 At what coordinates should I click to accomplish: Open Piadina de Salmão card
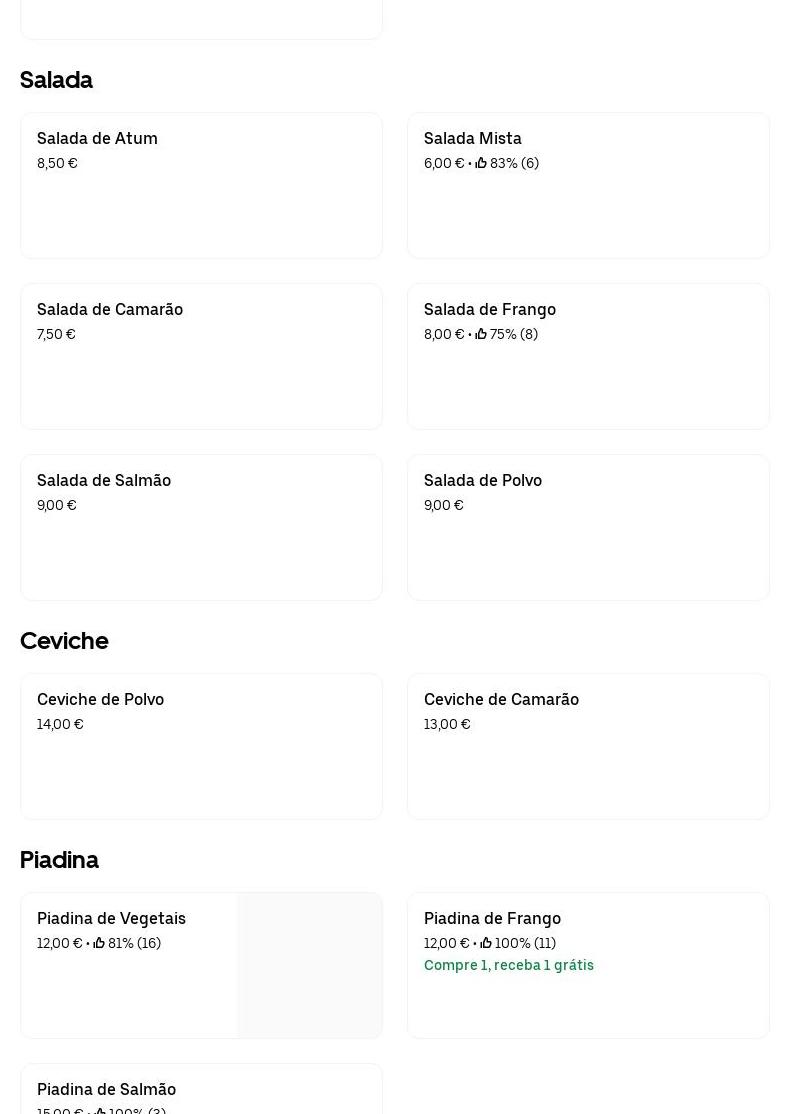[201, 1090]
